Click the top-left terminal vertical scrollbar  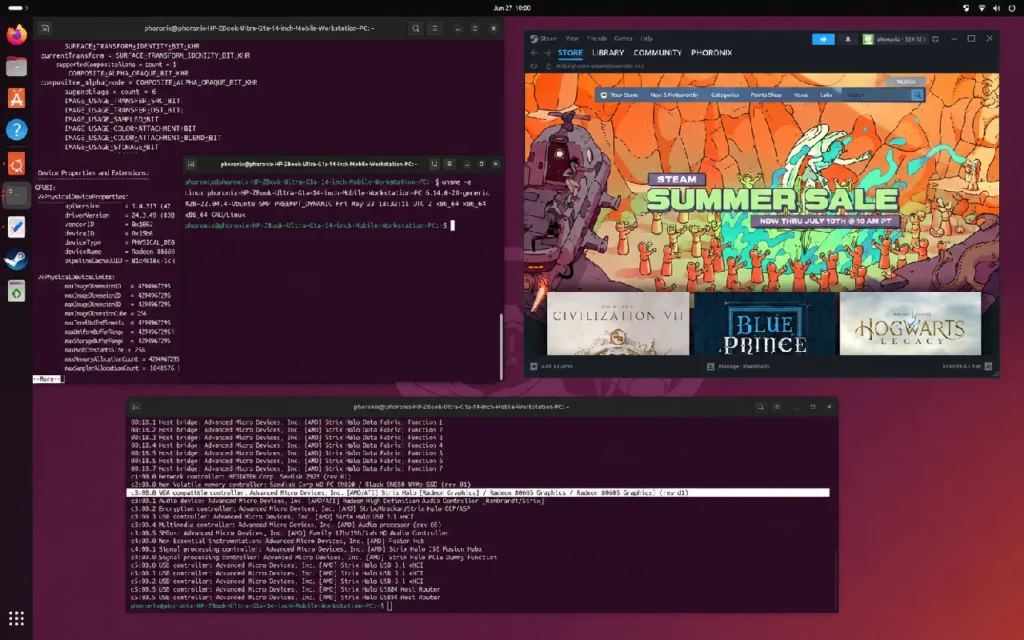[x=501, y=346]
